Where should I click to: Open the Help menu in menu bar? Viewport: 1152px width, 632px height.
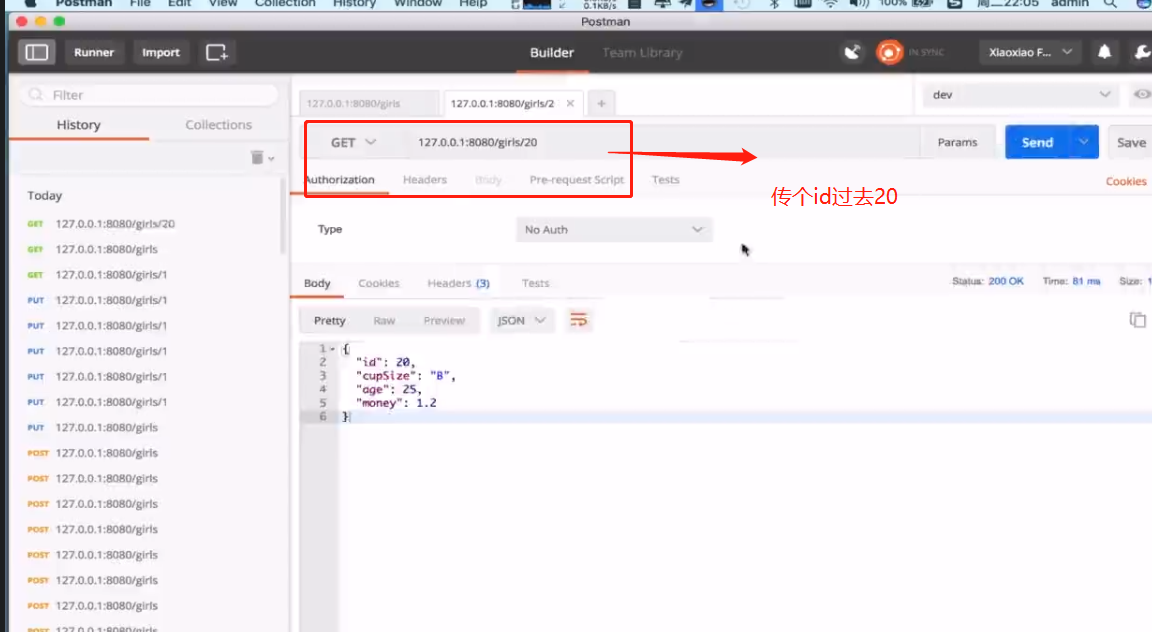pos(472,4)
